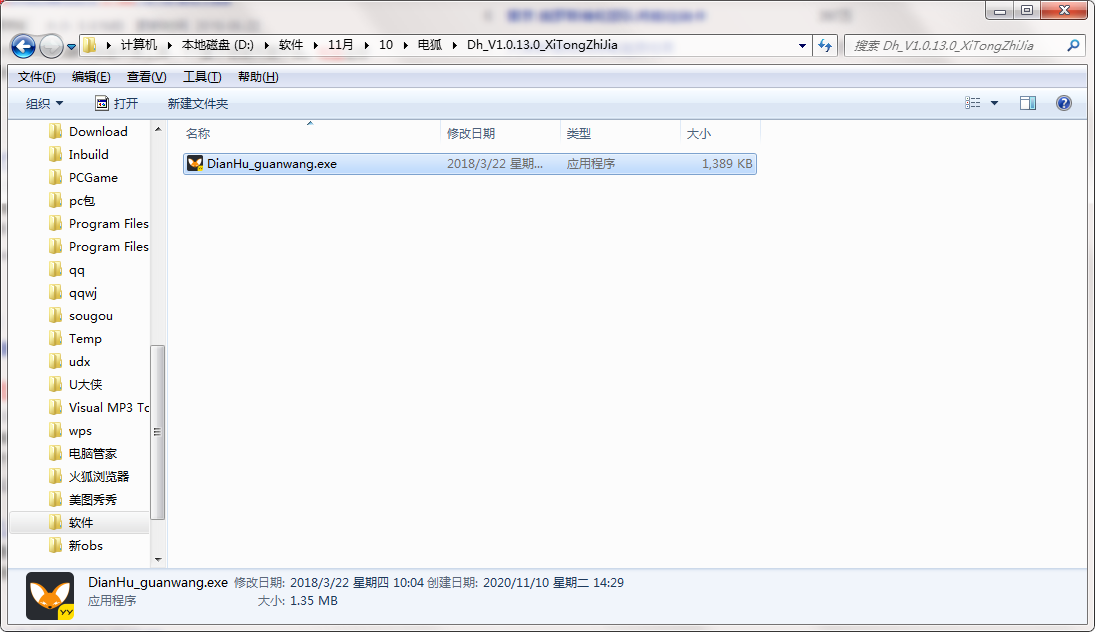
Task: Open the 工具(T) menu
Action: (x=202, y=77)
